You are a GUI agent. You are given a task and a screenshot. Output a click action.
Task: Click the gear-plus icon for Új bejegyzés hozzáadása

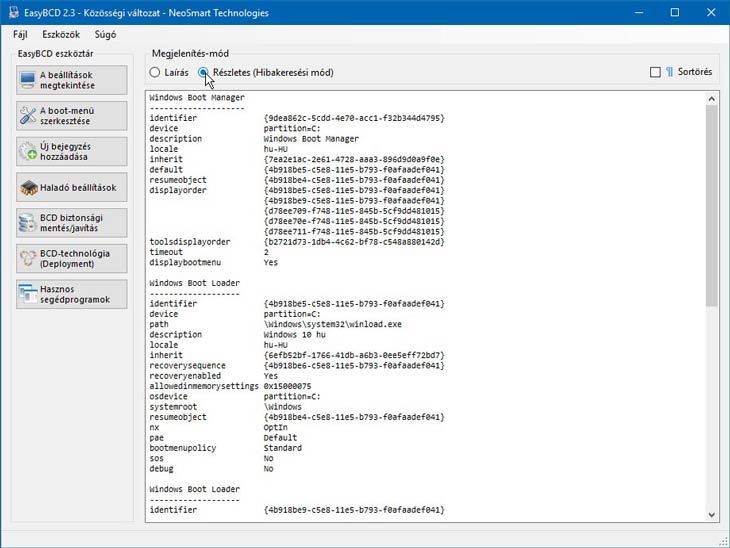tap(28, 152)
